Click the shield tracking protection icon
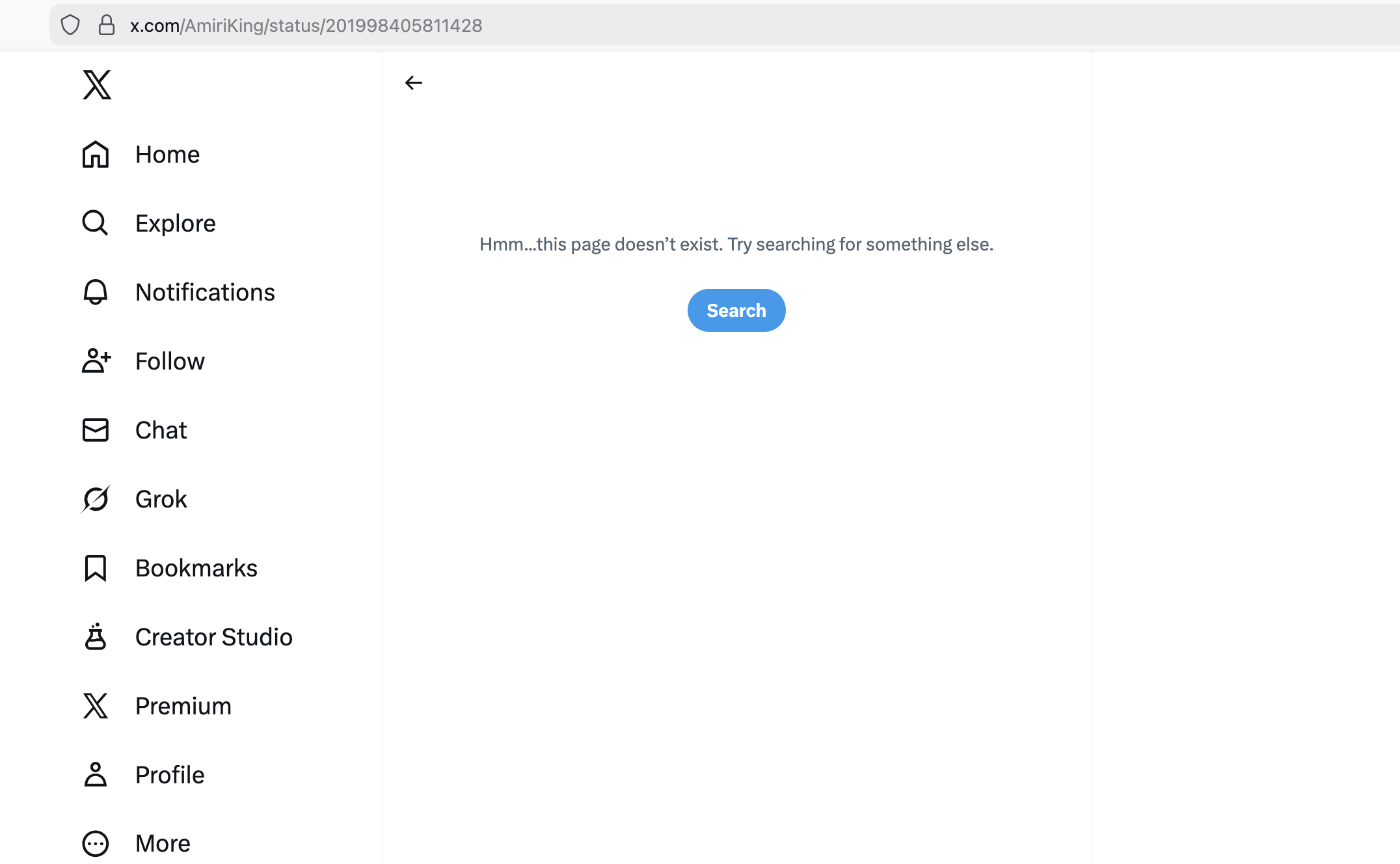1400x864 pixels. coord(70,25)
